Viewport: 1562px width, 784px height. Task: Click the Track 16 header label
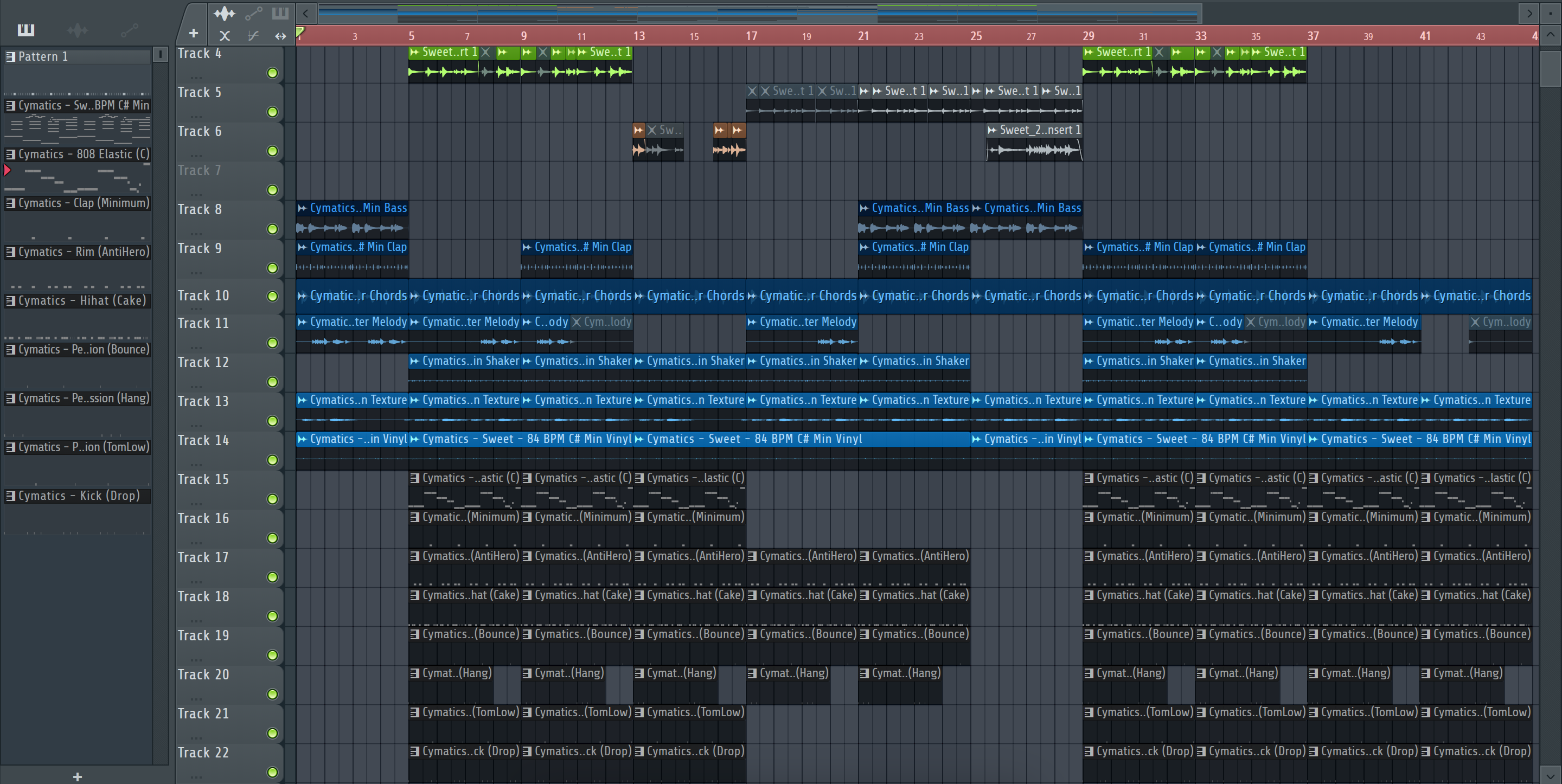203,518
